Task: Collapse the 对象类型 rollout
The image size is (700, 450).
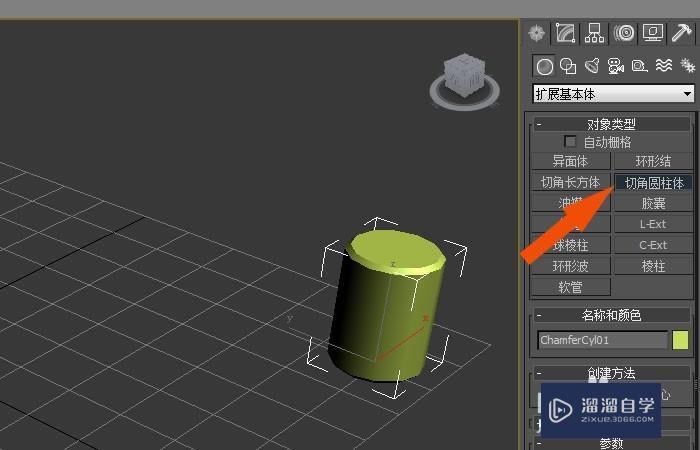Action: [611, 124]
